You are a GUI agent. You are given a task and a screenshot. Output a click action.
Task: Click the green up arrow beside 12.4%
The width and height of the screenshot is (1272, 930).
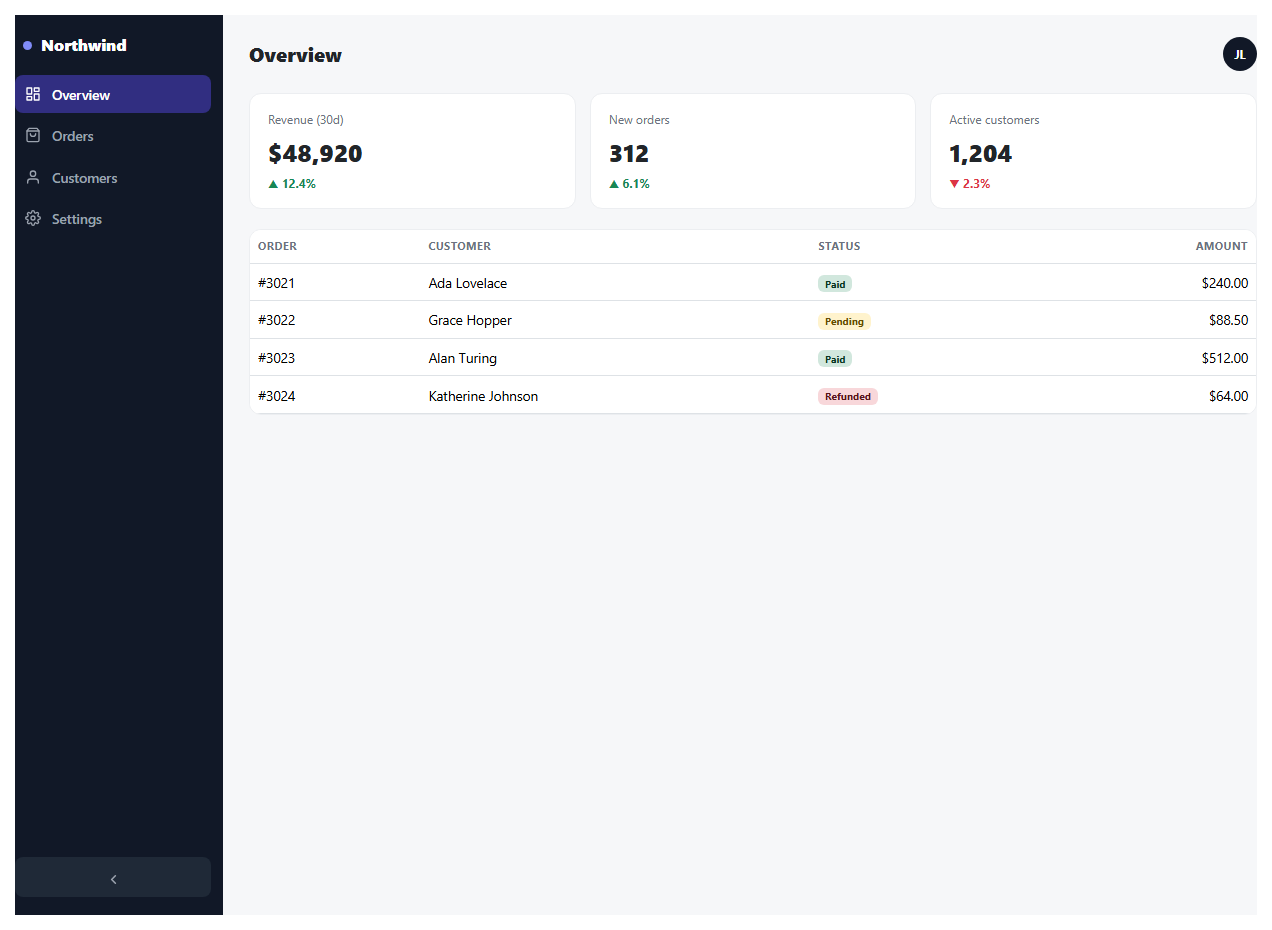tap(273, 184)
